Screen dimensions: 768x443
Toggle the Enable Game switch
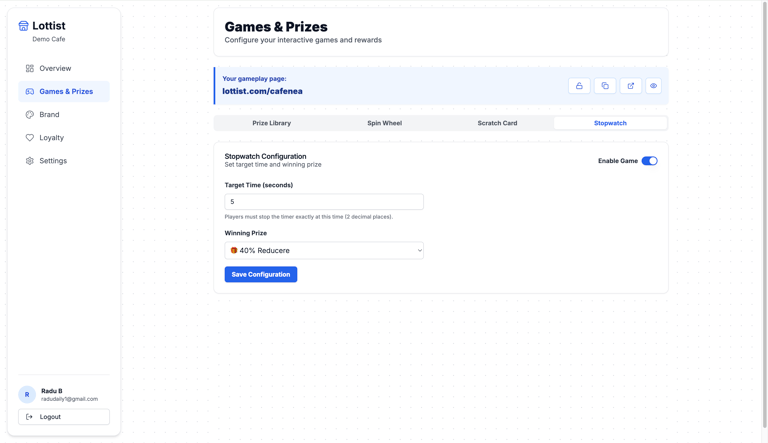[x=649, y=161]
